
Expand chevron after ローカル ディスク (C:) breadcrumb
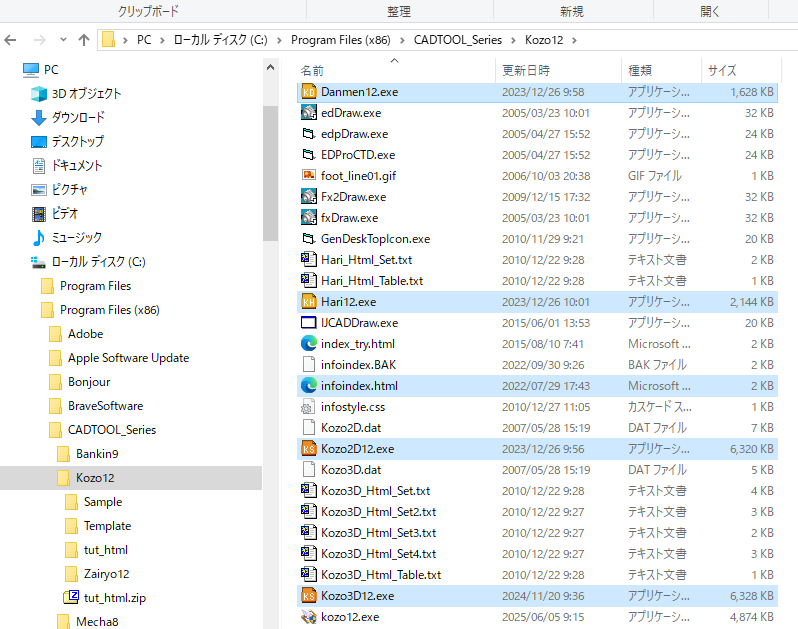click(279, 40)
